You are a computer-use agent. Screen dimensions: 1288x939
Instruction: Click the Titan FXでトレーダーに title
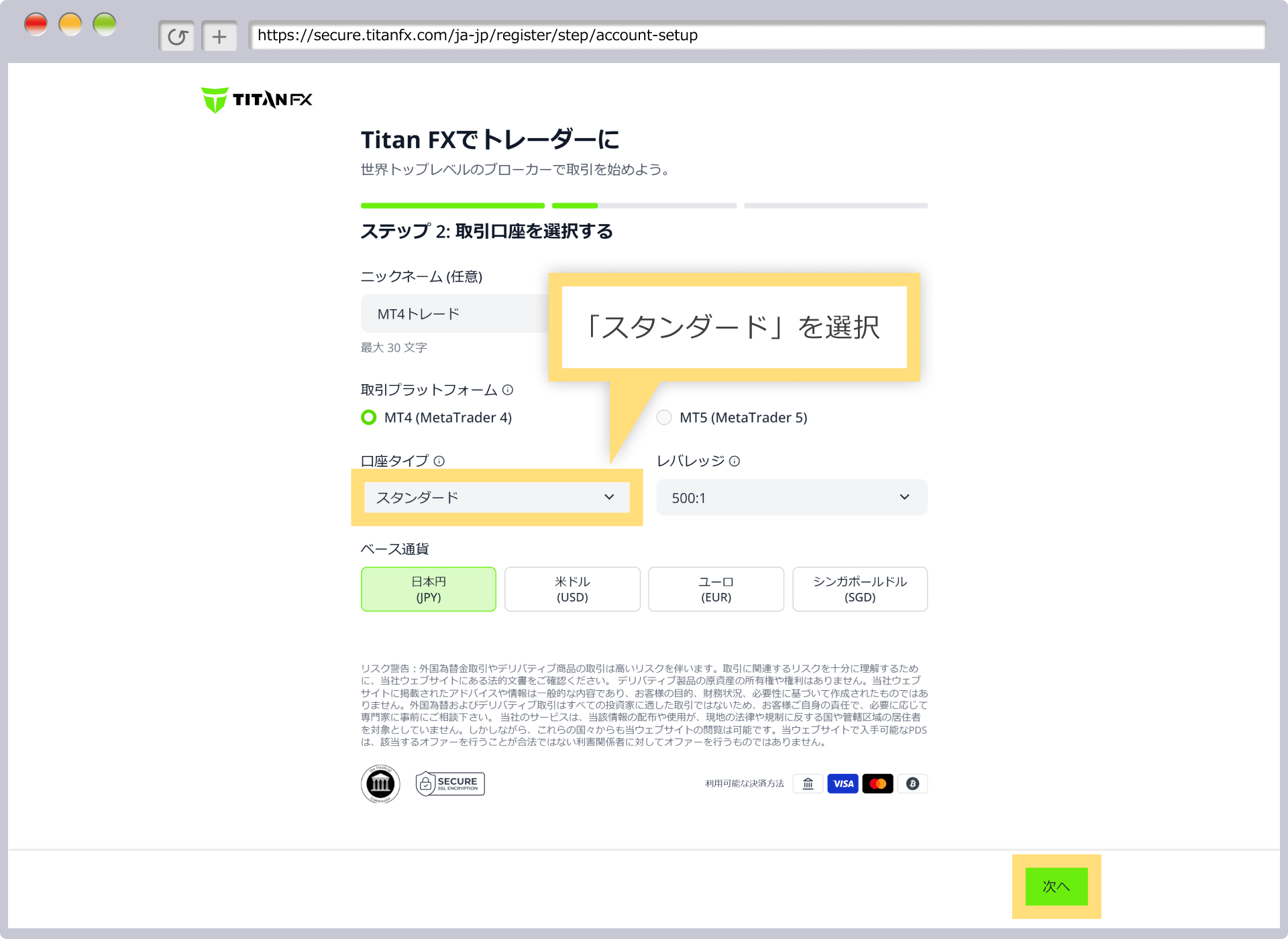490,140
